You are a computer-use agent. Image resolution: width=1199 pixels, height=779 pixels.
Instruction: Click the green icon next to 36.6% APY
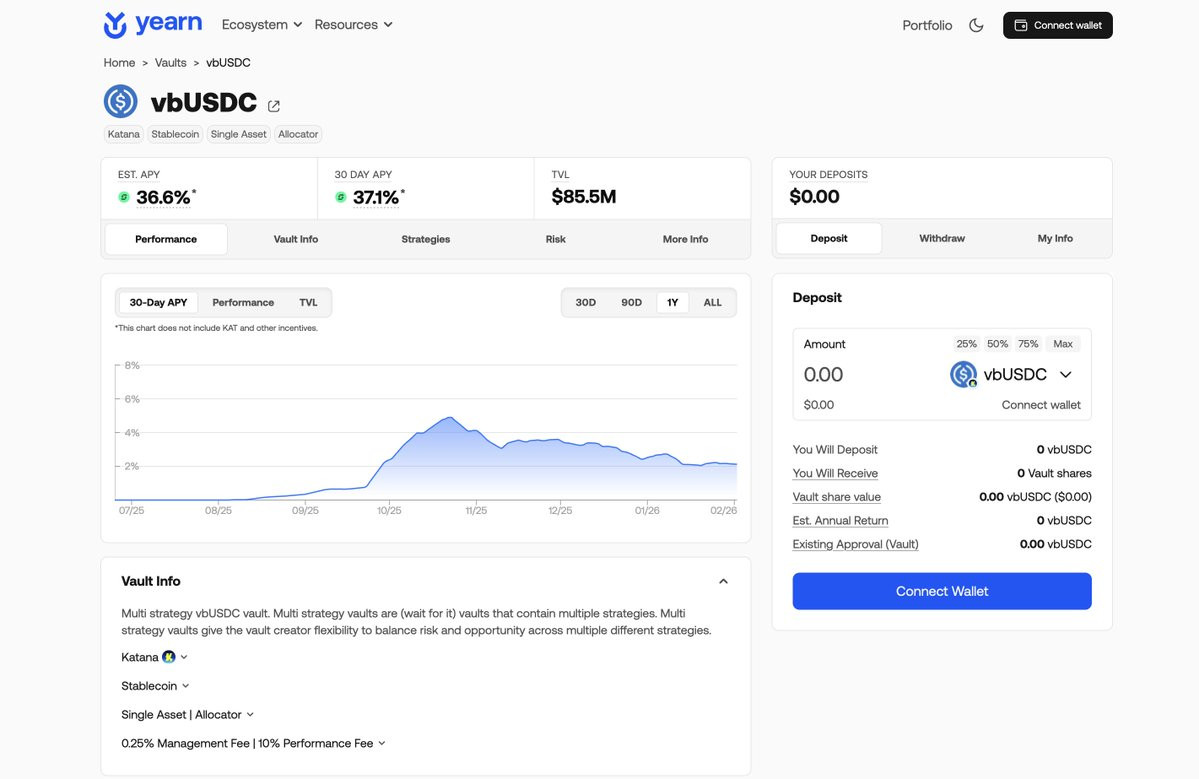point(124,197)
